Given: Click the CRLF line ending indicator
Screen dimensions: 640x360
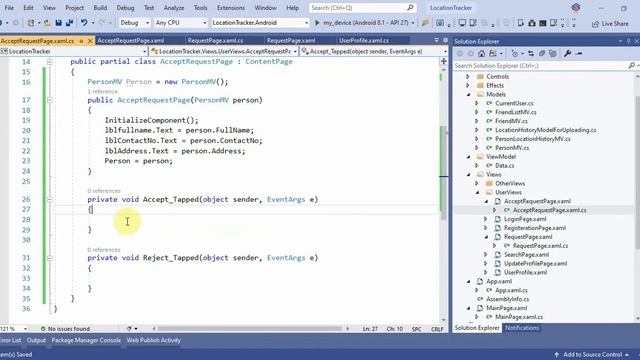Looking at the screenshot, I should coord(437,329).
